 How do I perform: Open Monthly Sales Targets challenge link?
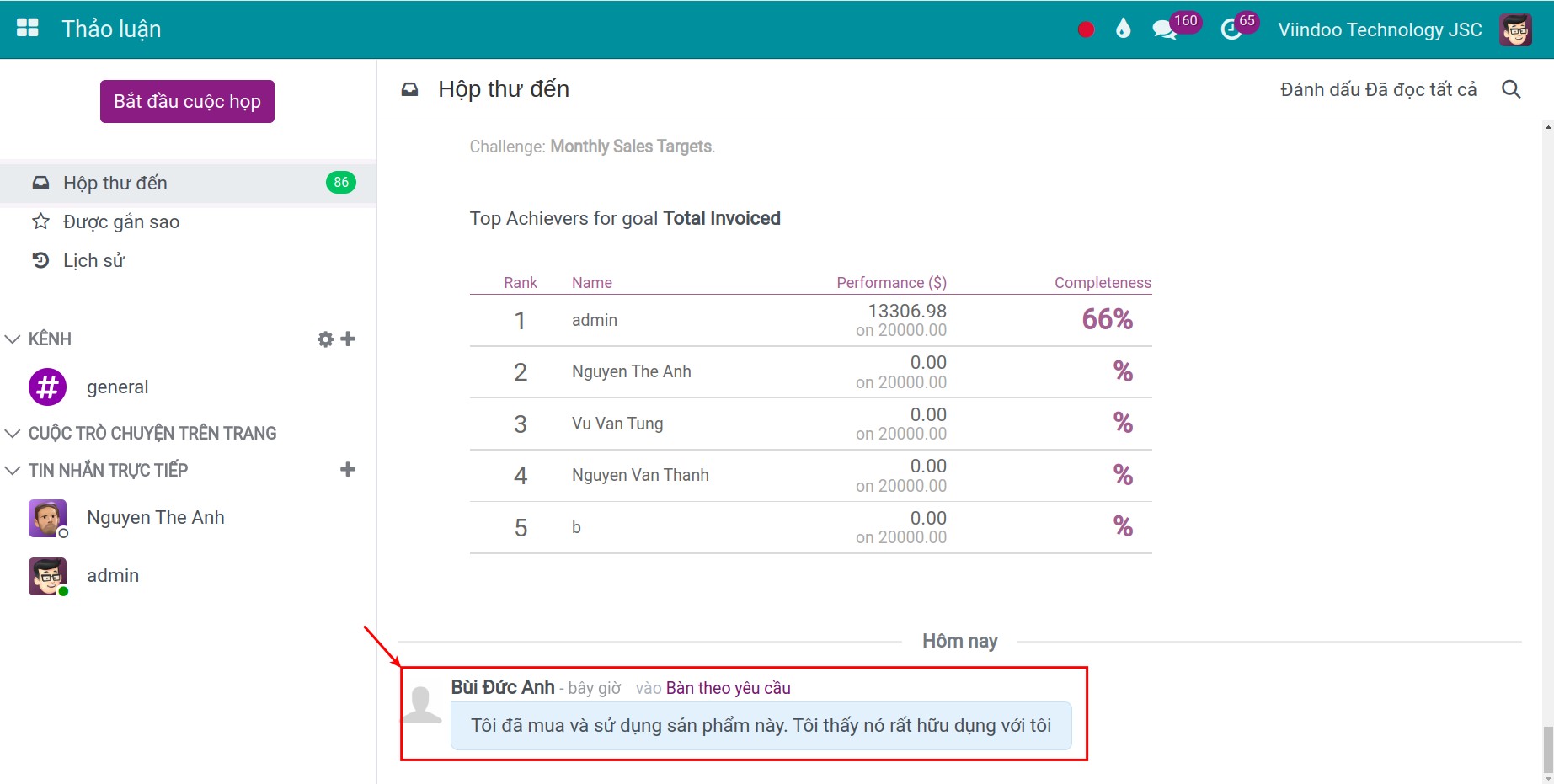[x=631, y=147]
